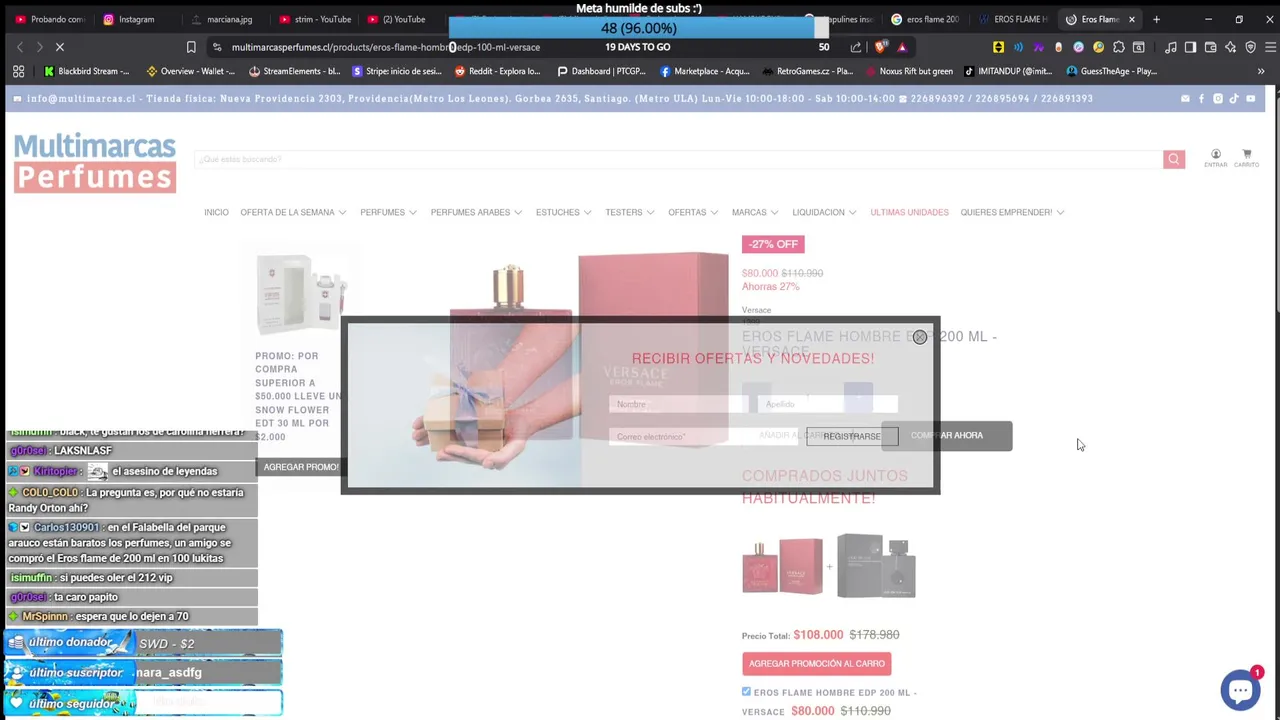Open the StreamElements bookmark
This screenshot has width=1280, height=720.
tap(295, 71)
